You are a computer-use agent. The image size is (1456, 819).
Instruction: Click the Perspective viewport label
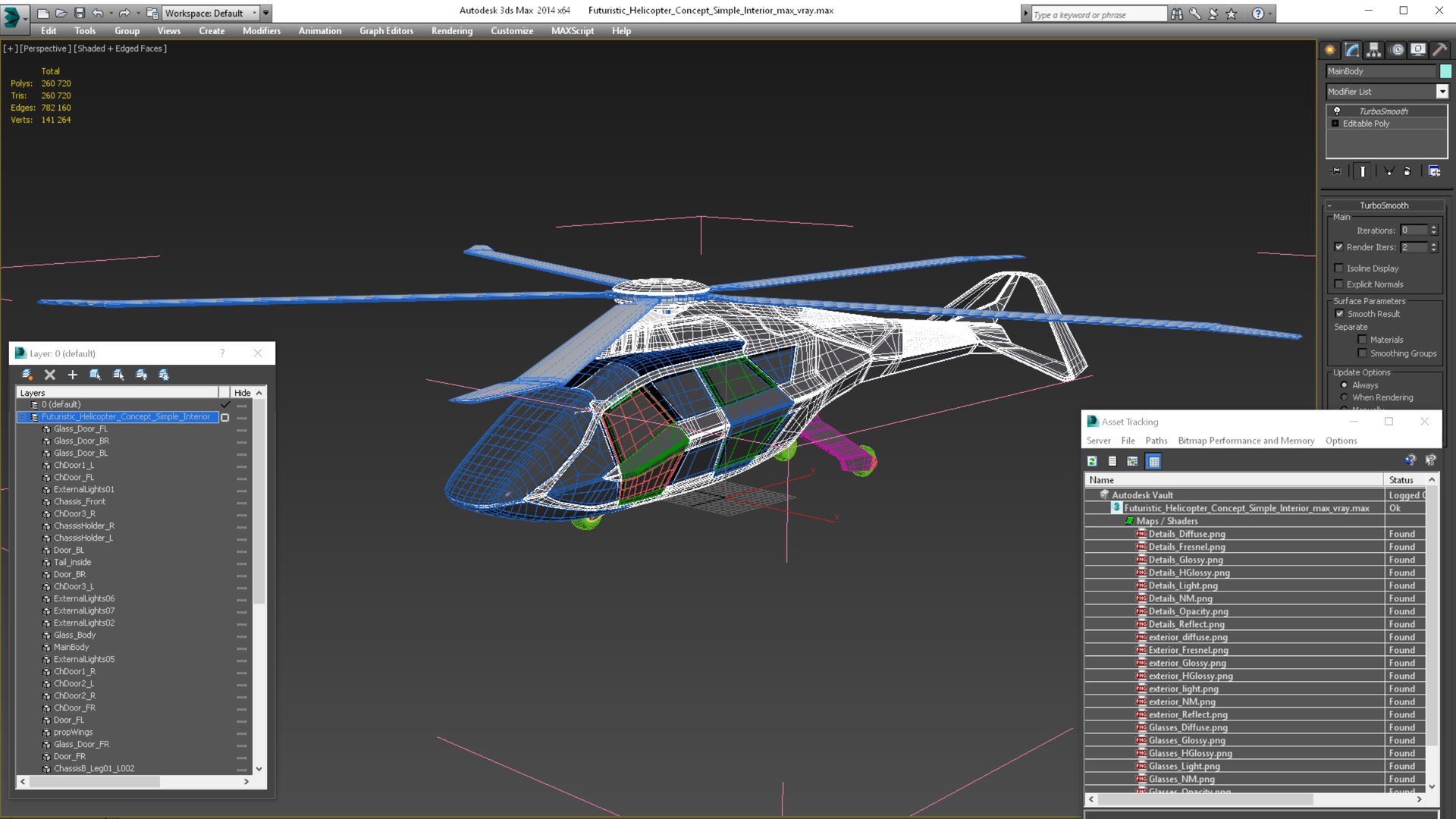[x=45, y=49]
